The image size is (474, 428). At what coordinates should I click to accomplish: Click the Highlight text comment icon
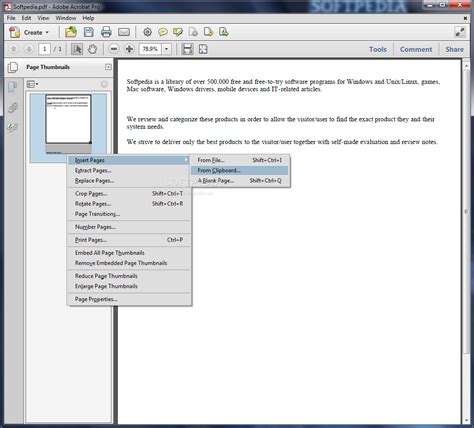[178, 32]
